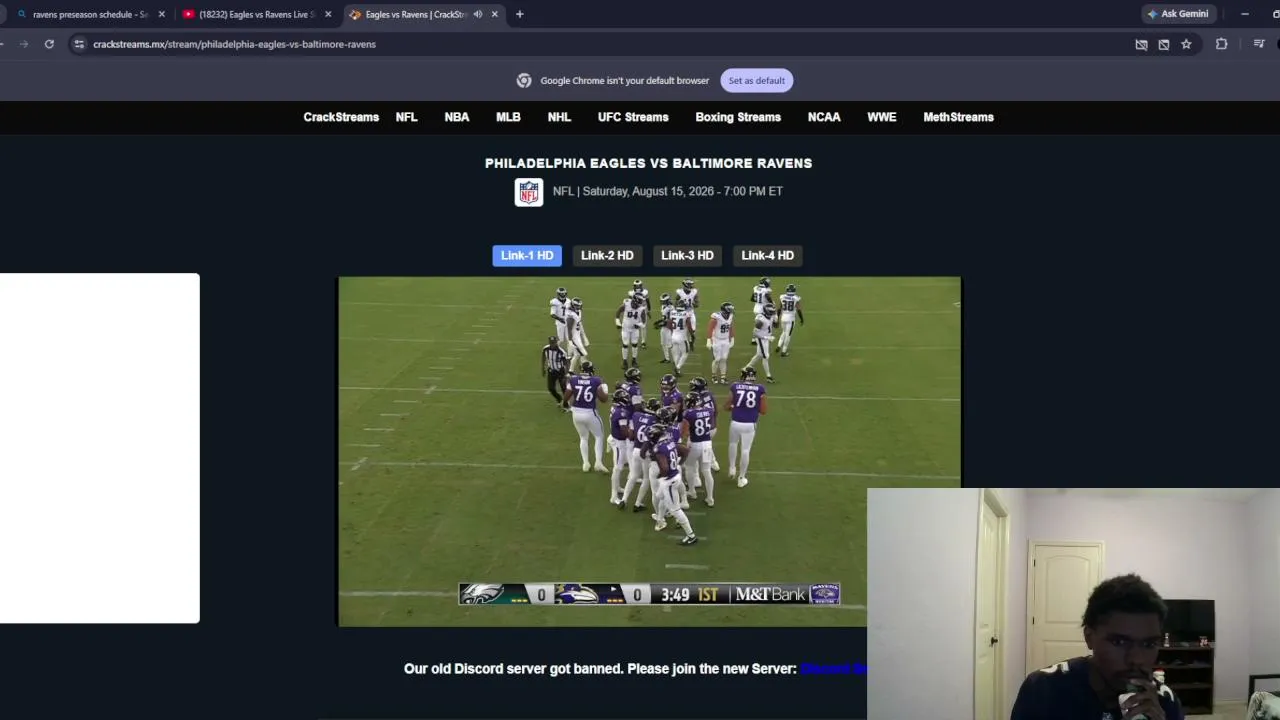Image resolution: width=1280 pixels, height=720 pixels.
Task: Select the Eagles vs Ravens CrackStreams tab
Action: point(422,14)
